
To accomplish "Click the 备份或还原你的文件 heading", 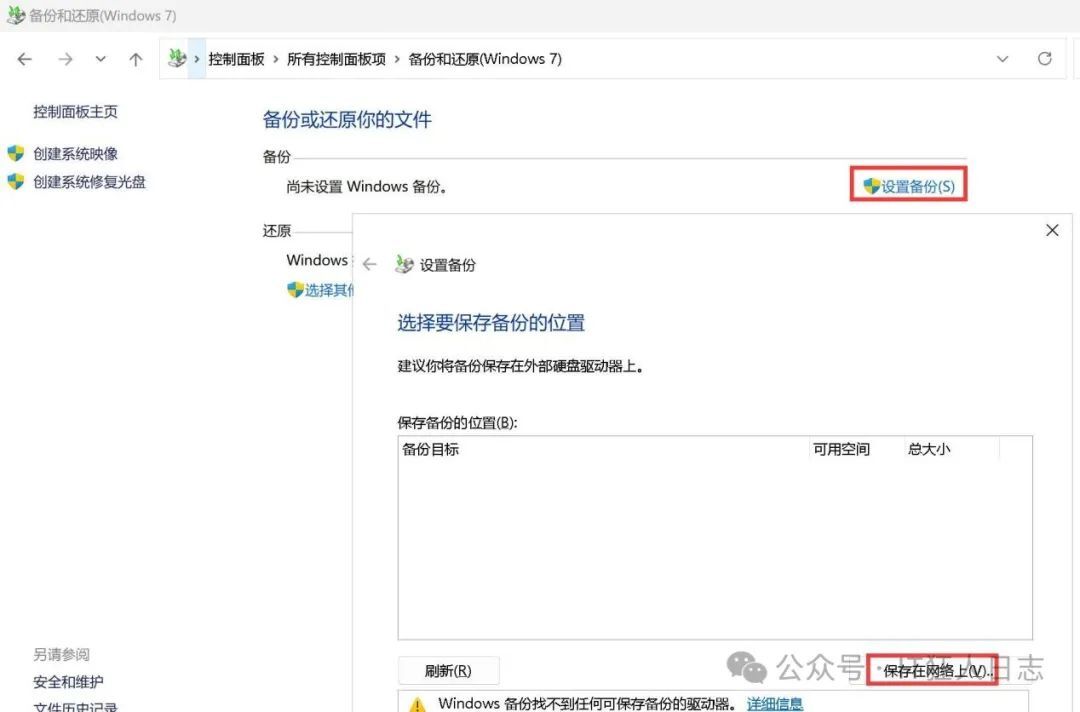I will coord(347,120).
